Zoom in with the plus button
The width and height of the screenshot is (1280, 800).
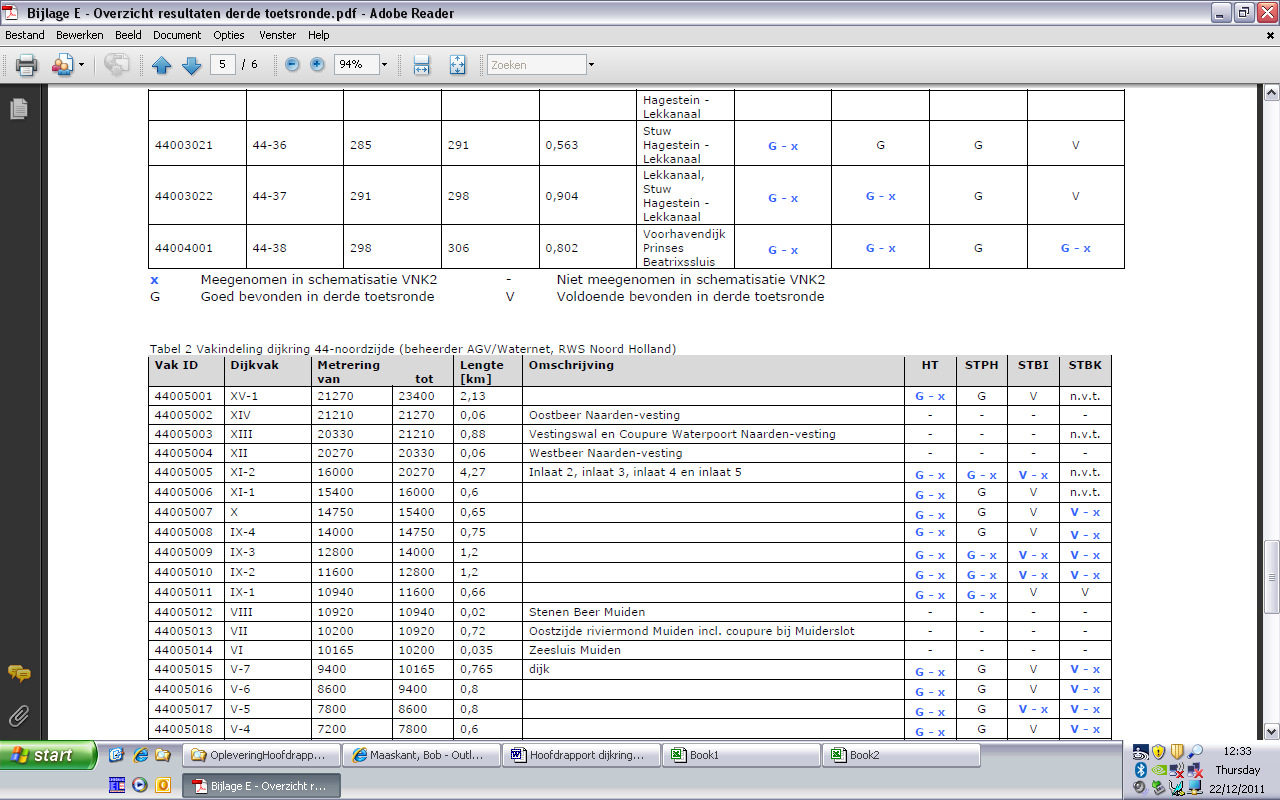click(x=318, y=65)
